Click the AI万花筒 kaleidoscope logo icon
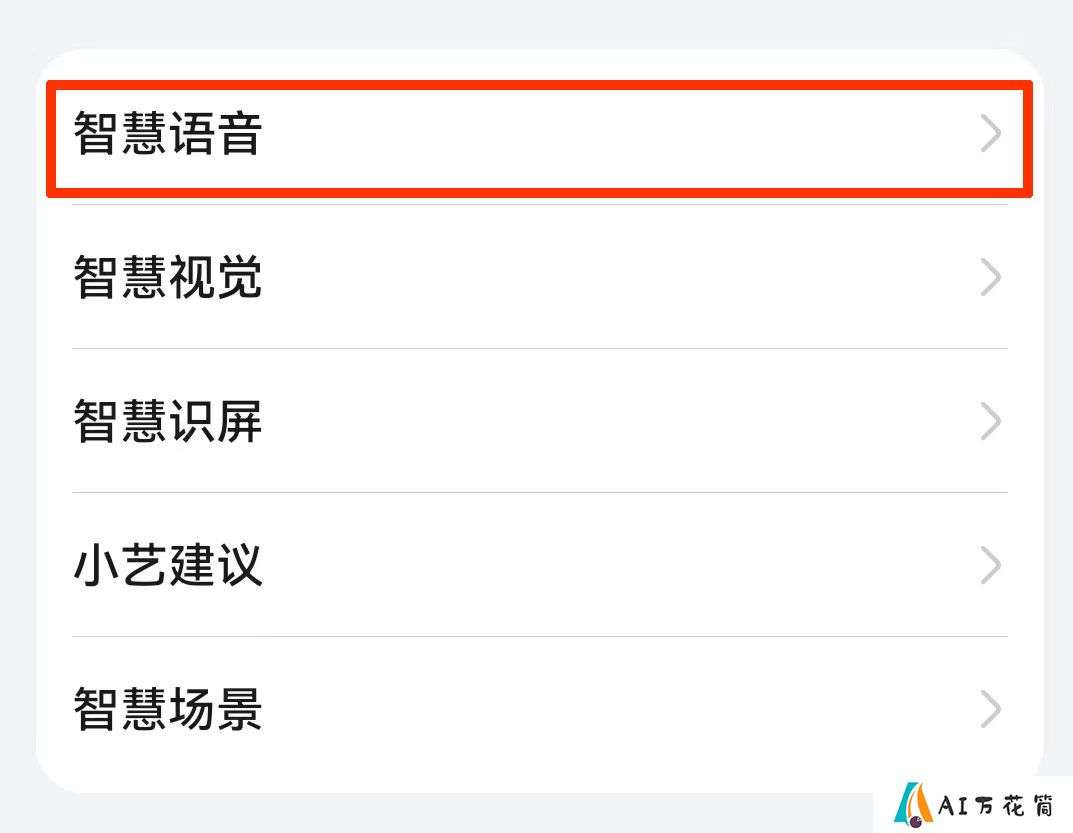 click(914, 806)
